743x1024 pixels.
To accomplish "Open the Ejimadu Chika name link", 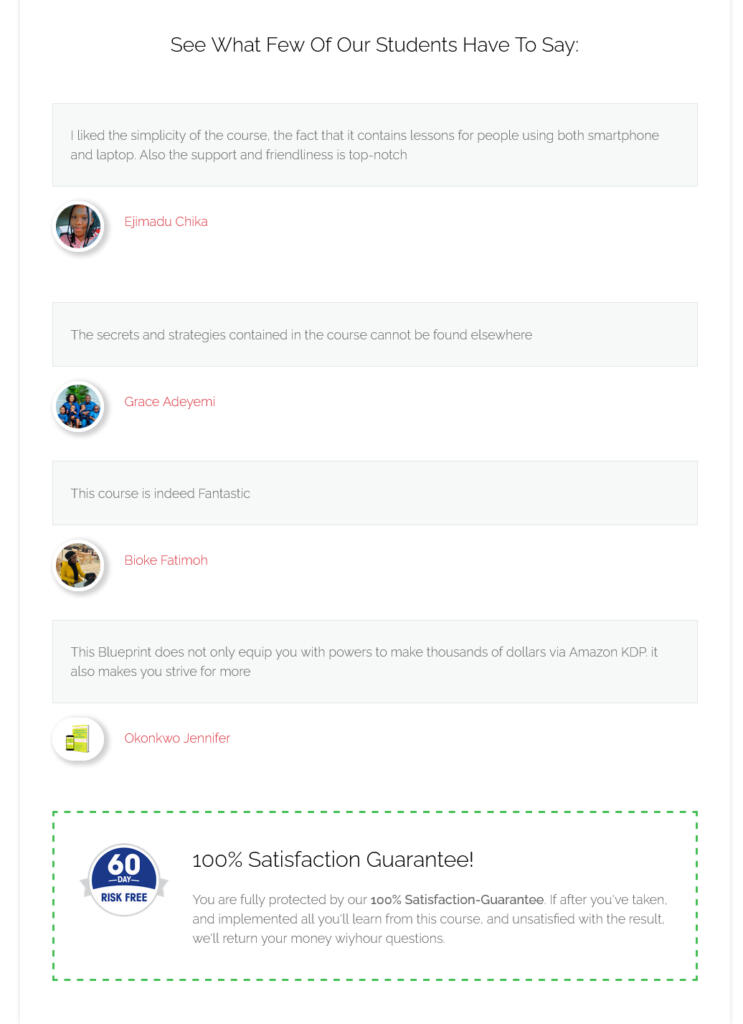I will pyautogui.click(x=166, y=222).
